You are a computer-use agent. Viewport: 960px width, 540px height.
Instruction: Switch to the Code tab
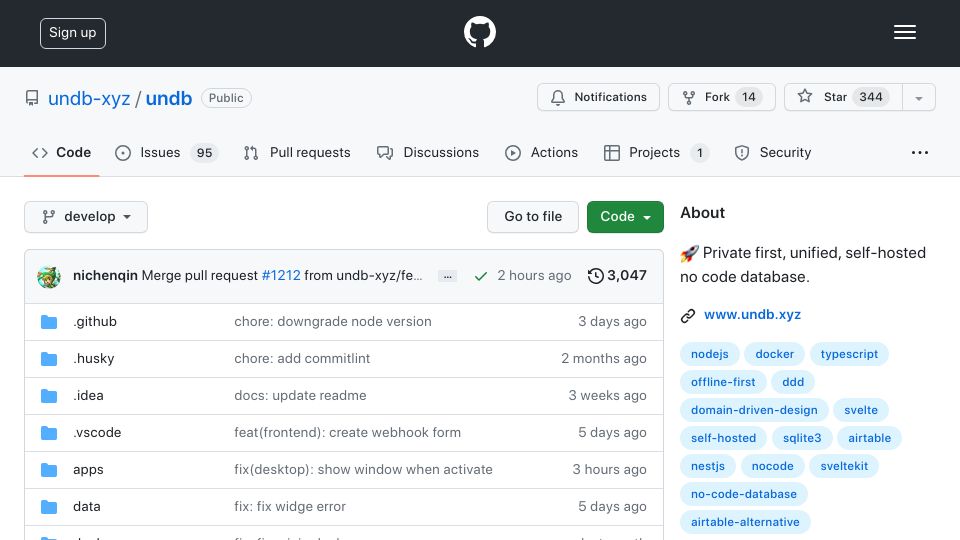click(x=61, y=152)
